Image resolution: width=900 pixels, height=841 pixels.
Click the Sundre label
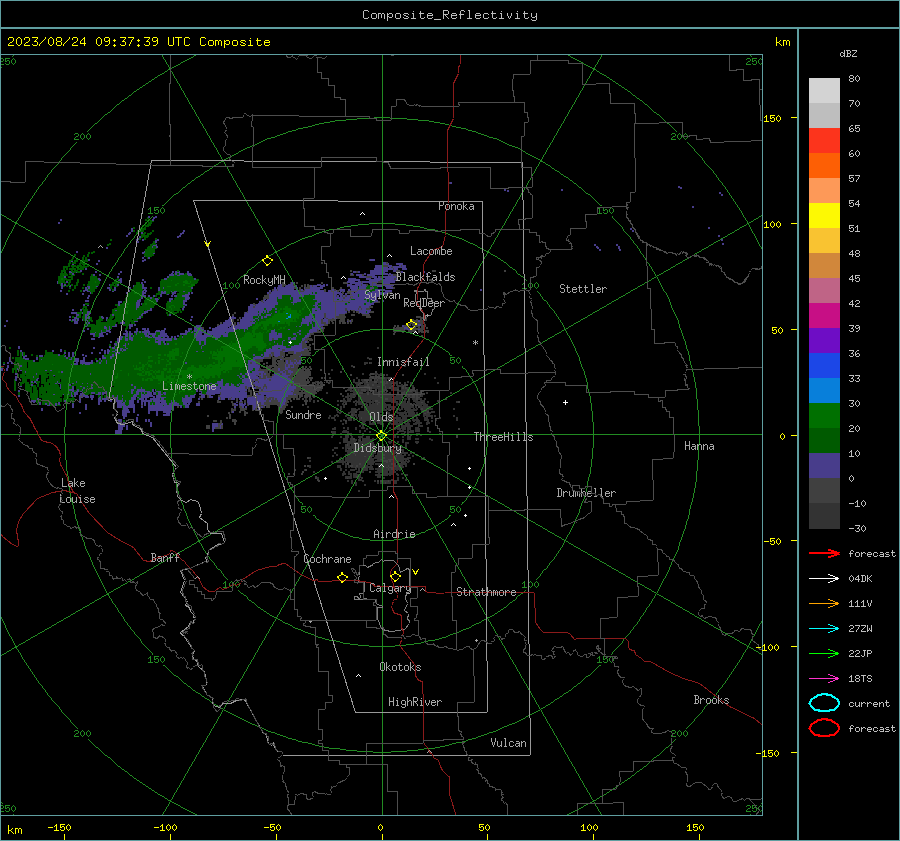click(x=303, y=414)
